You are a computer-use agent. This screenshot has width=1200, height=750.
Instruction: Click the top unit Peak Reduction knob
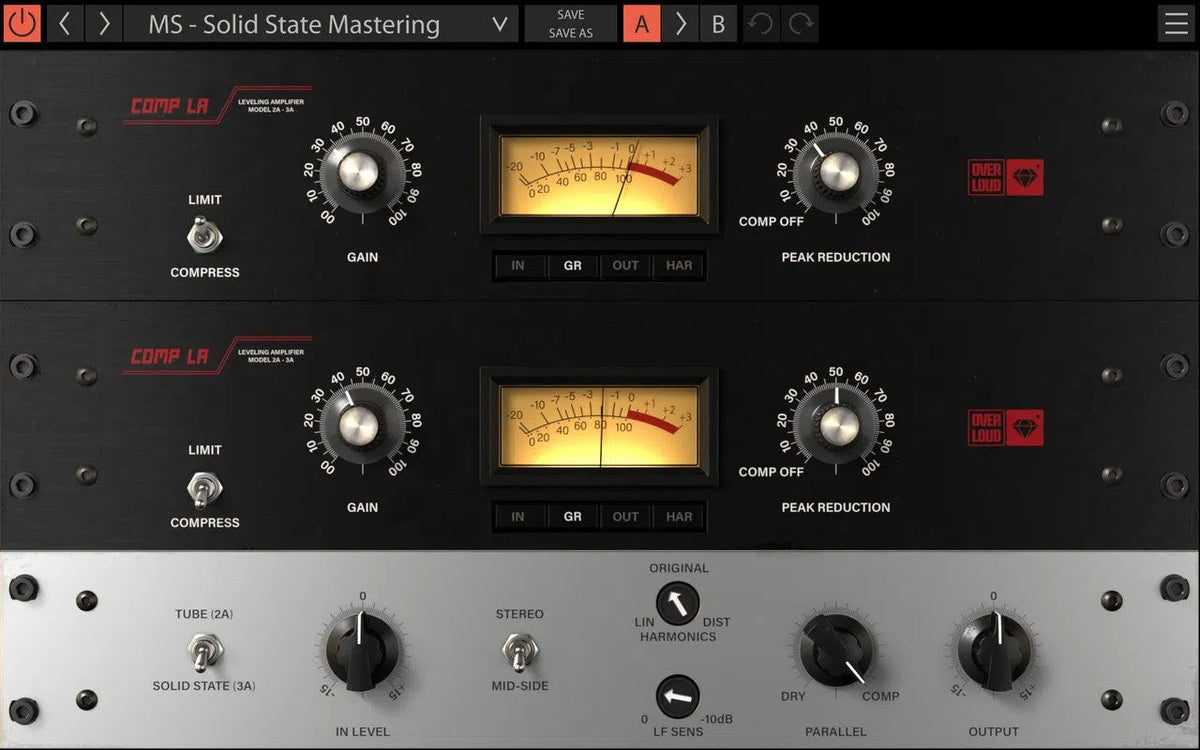[x=834, y=174]
